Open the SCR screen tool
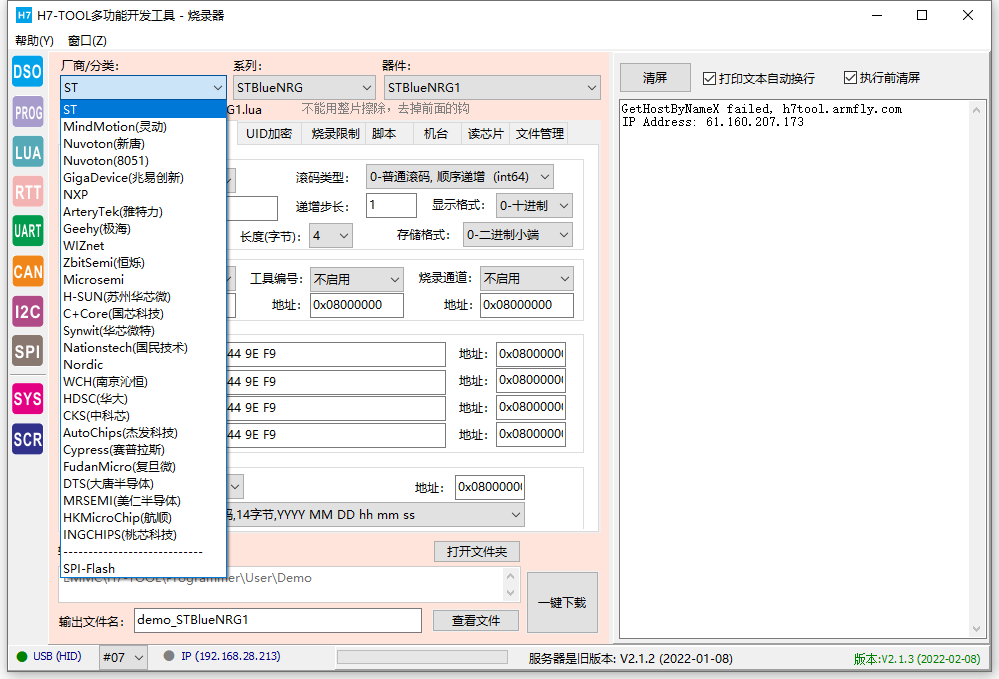This screenshot has height=679, width=999. (27, 439)
